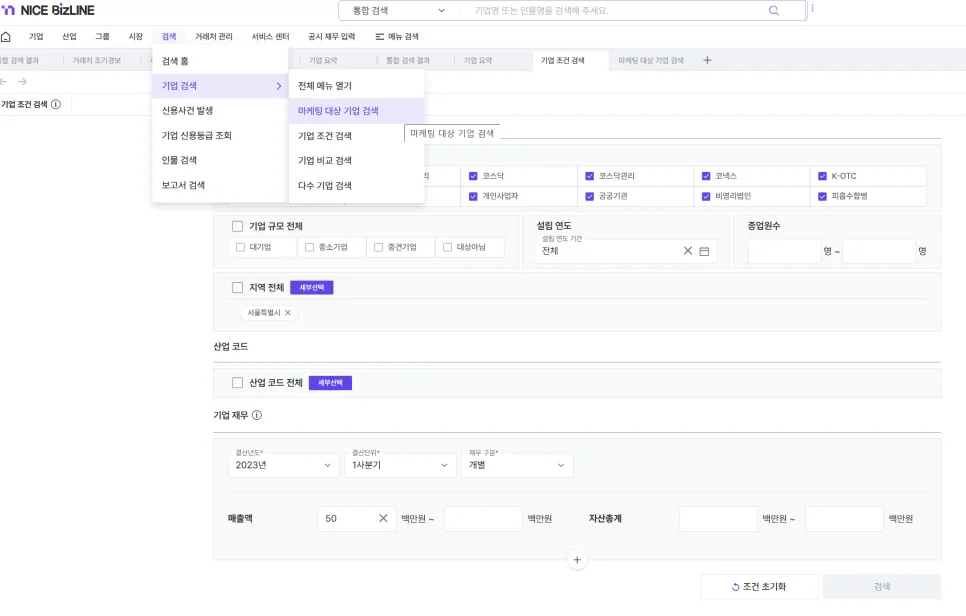Add a new tab with the plus icon
Viewport: 966px width, 616px height.
point(707,60)
